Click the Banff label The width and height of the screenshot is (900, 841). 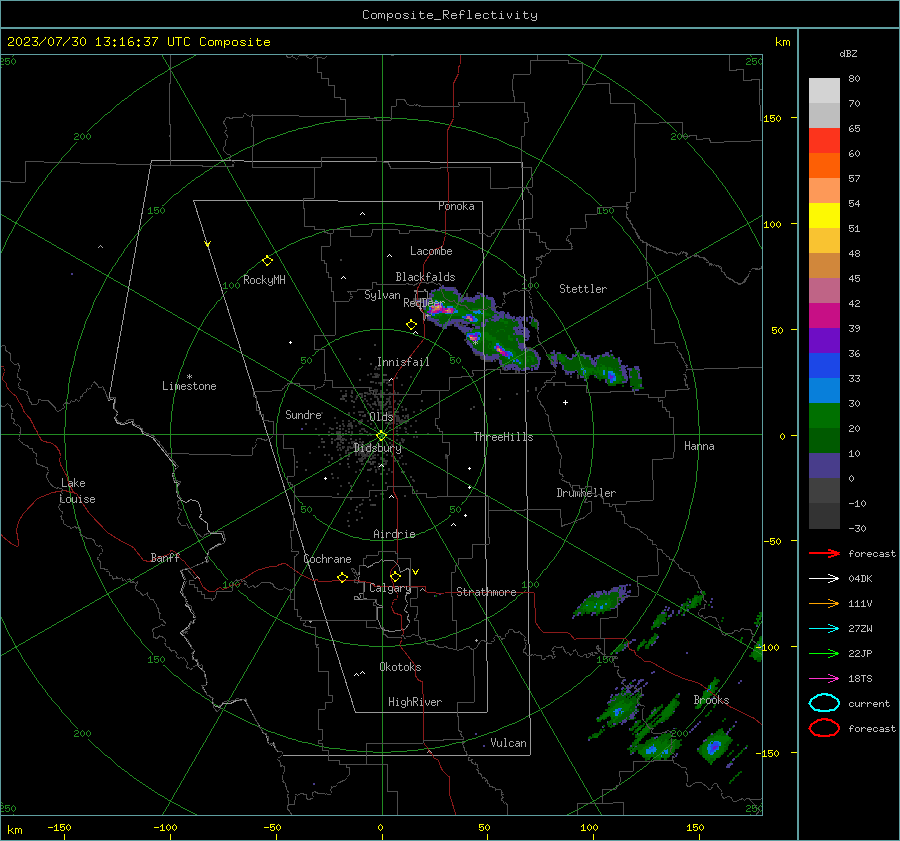pyautogui.click(x=165, y=557)
